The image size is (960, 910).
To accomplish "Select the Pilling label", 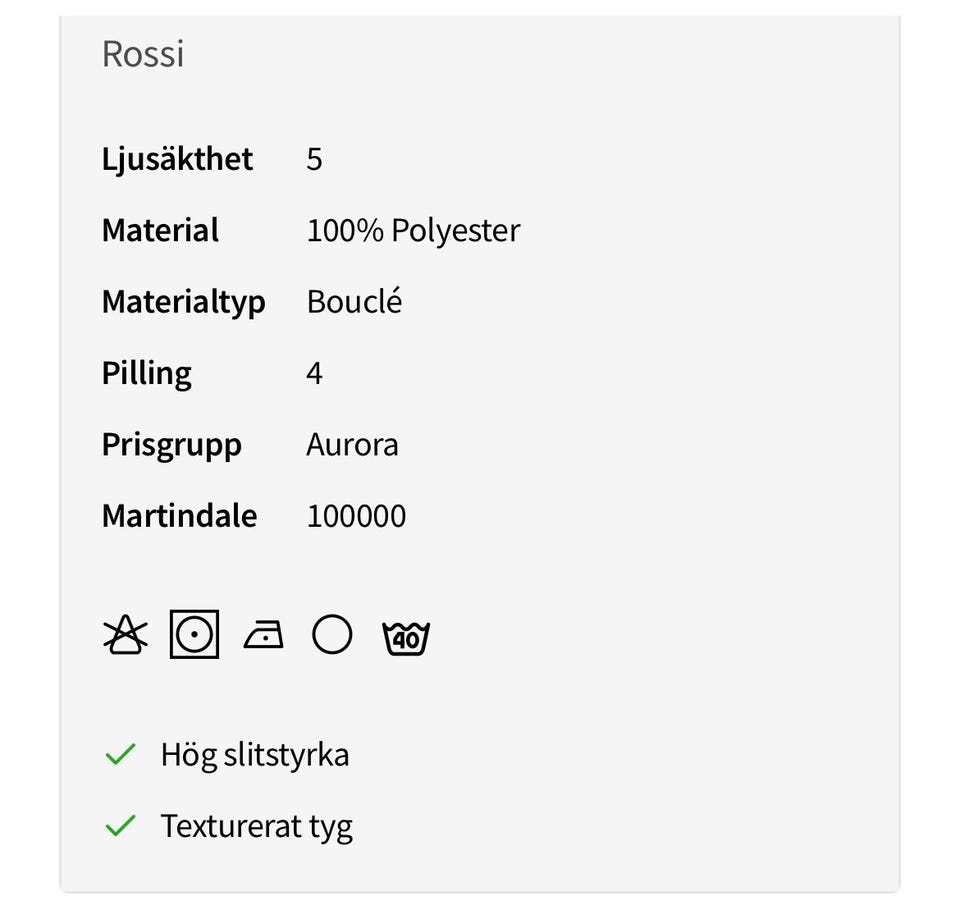I will (x=147, y=373).
